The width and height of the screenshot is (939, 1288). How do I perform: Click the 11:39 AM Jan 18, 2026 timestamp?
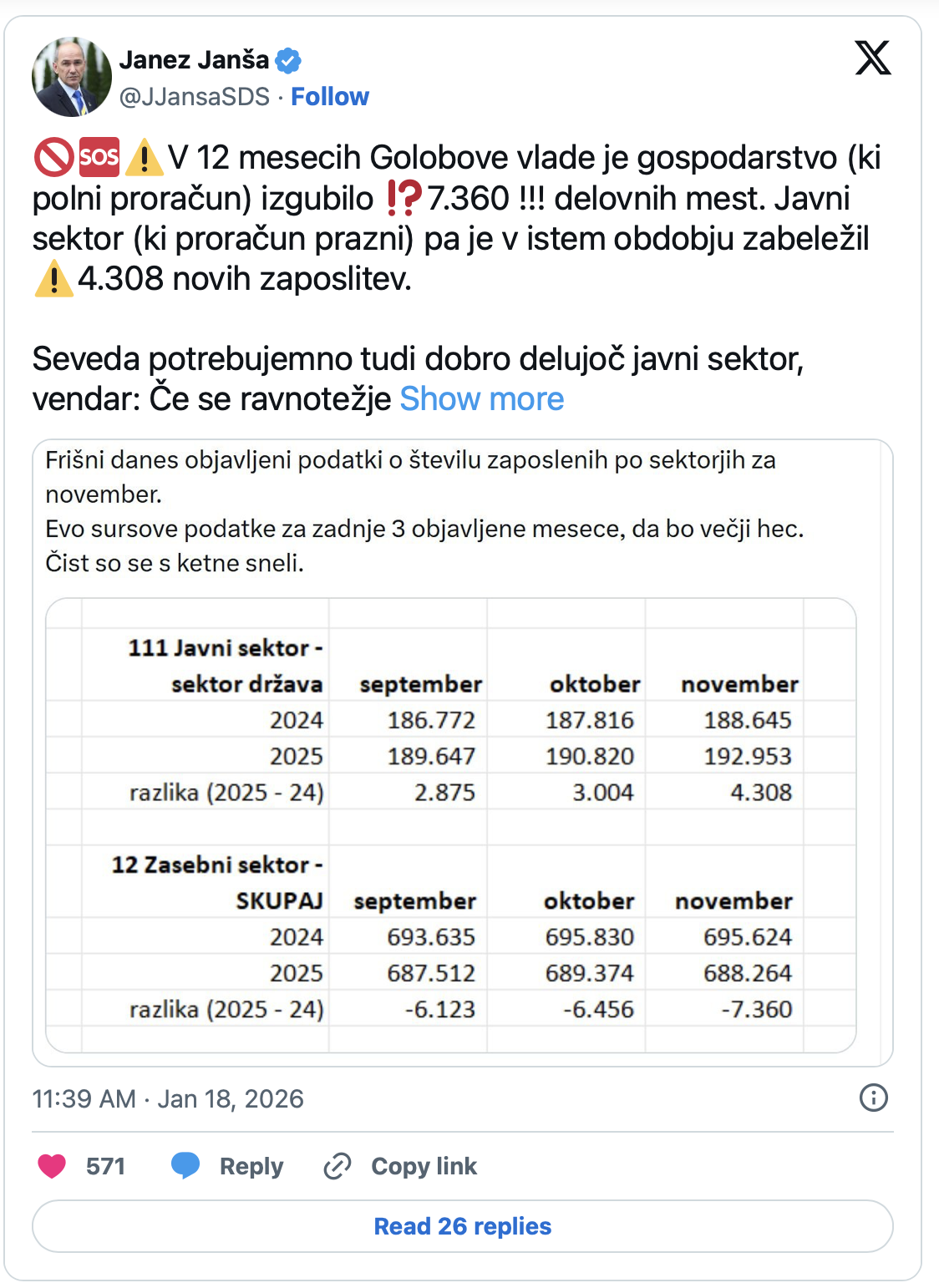coord(168,1098)
